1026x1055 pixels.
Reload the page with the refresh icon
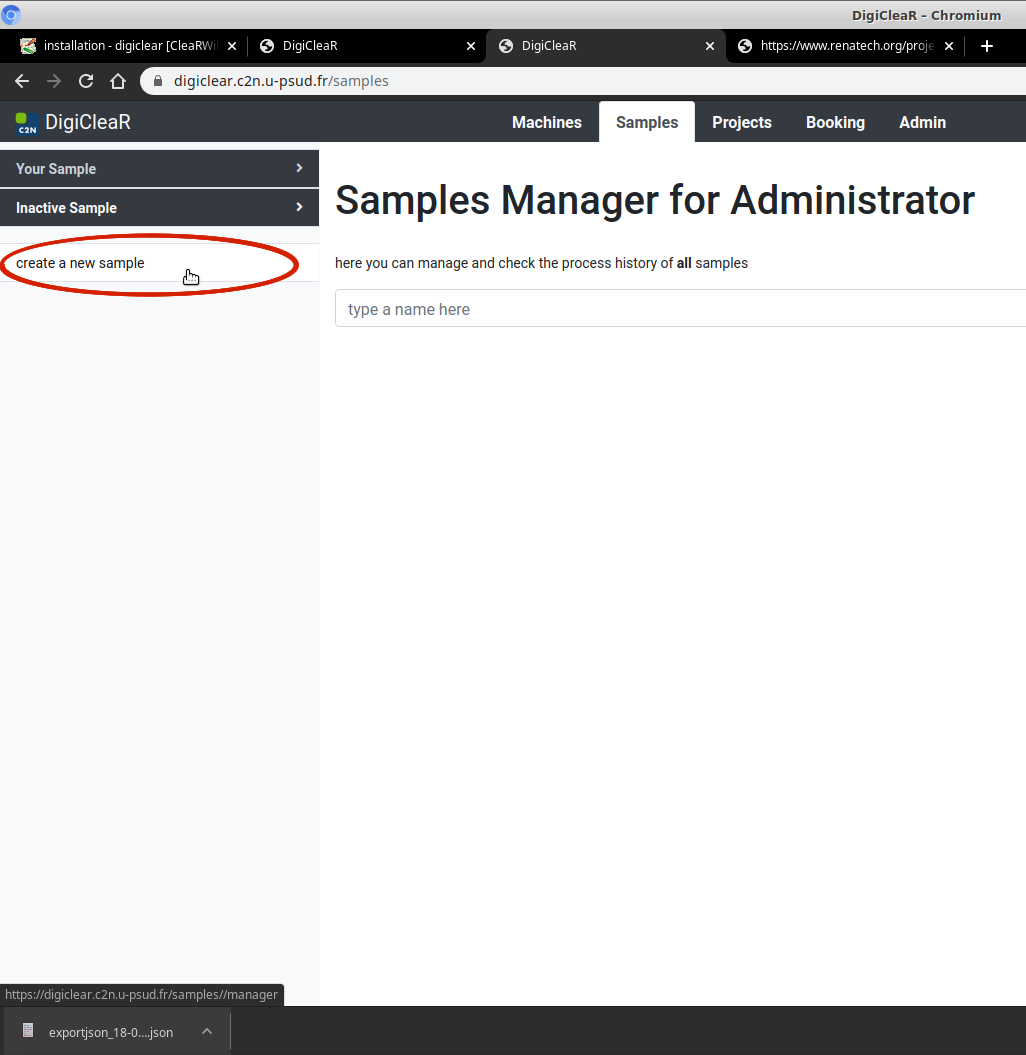click(85, 81)
